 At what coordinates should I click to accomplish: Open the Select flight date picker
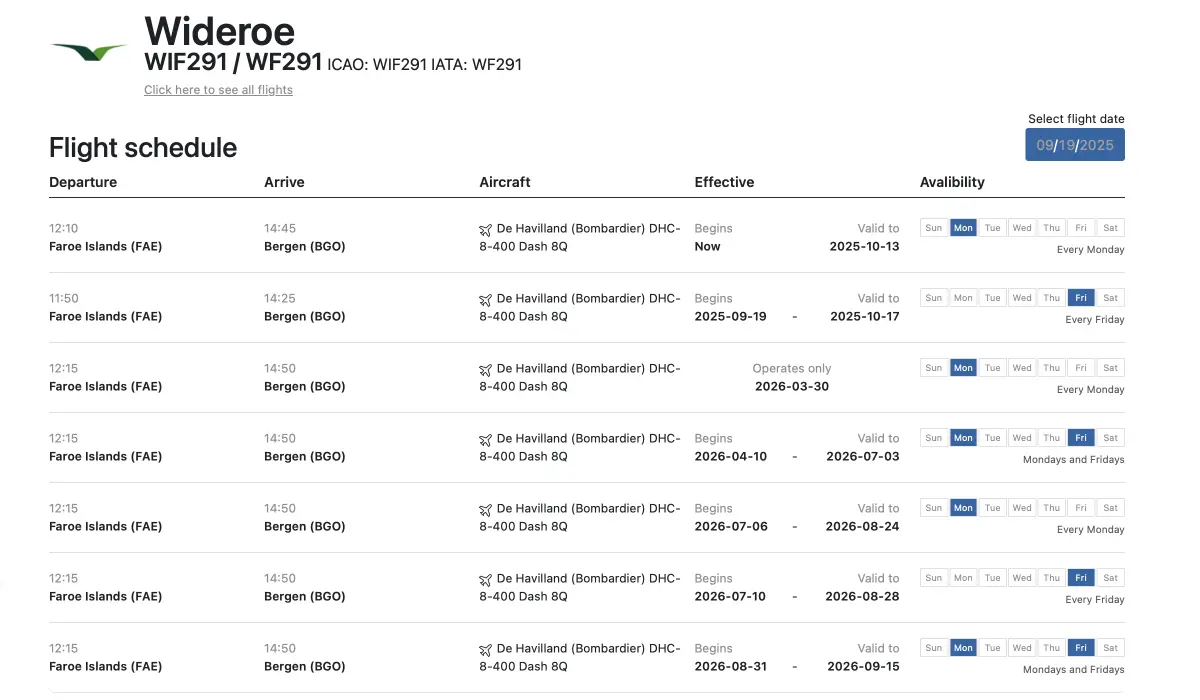(x=1075, y=145)
